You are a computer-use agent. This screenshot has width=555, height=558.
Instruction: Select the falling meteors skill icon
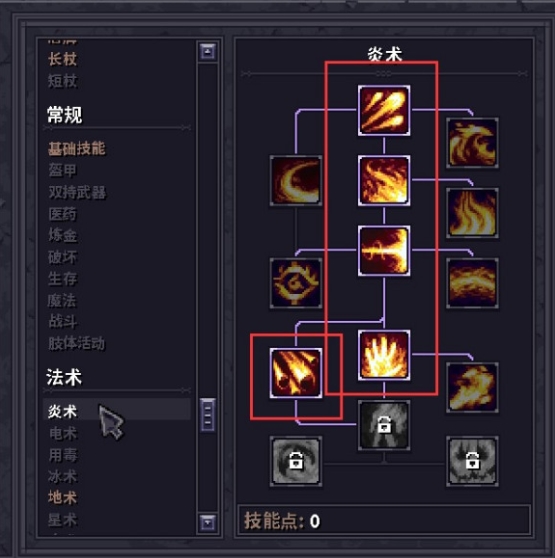coord(296,373)
